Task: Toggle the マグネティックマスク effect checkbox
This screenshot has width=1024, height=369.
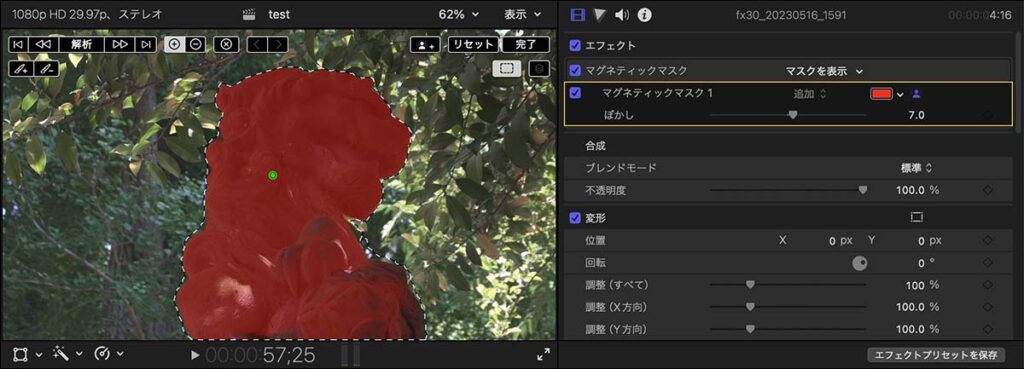Action: coord(575,70)
